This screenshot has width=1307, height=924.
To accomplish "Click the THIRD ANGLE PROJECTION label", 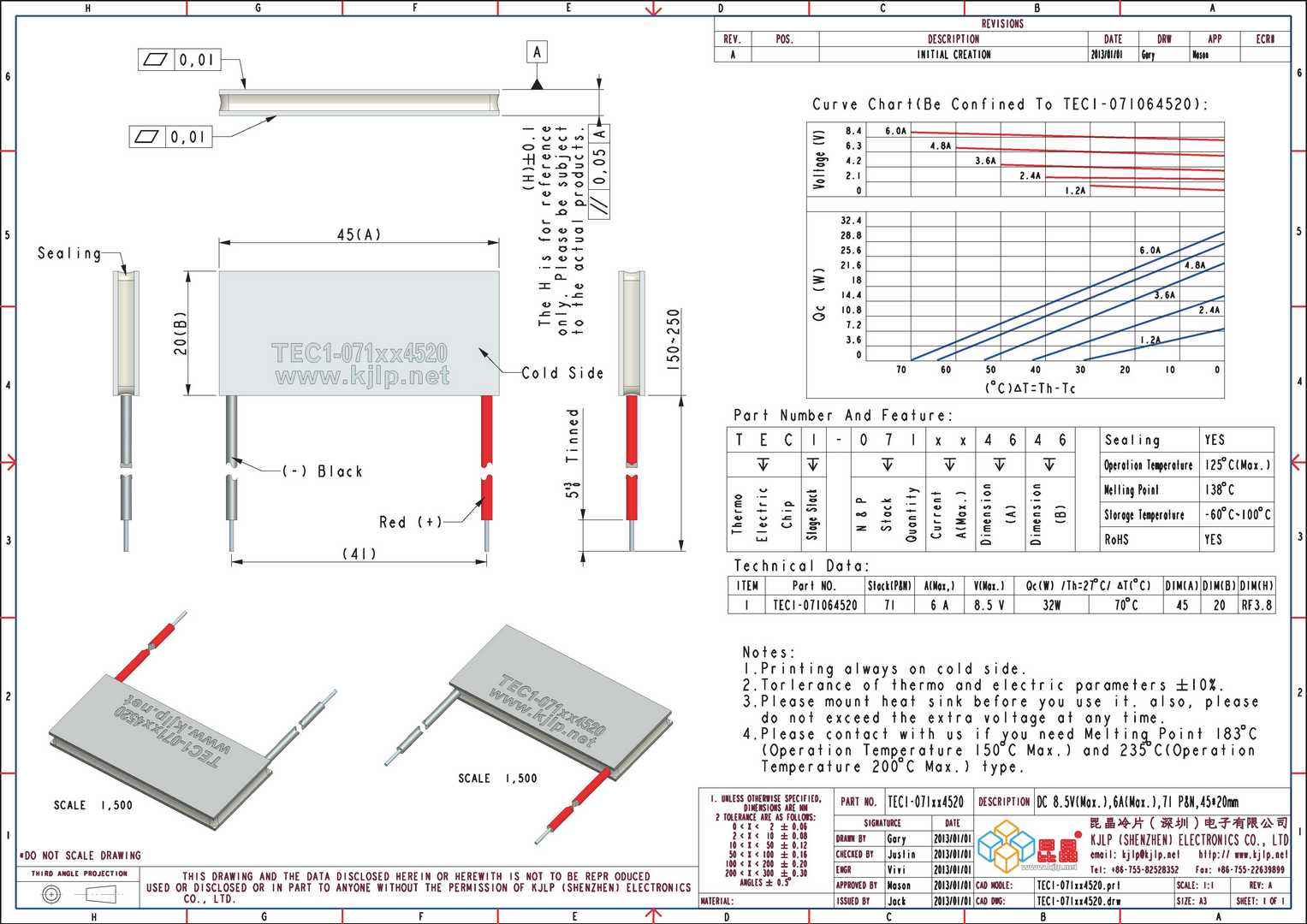I will pyautogui.click(x=80, y=874).
